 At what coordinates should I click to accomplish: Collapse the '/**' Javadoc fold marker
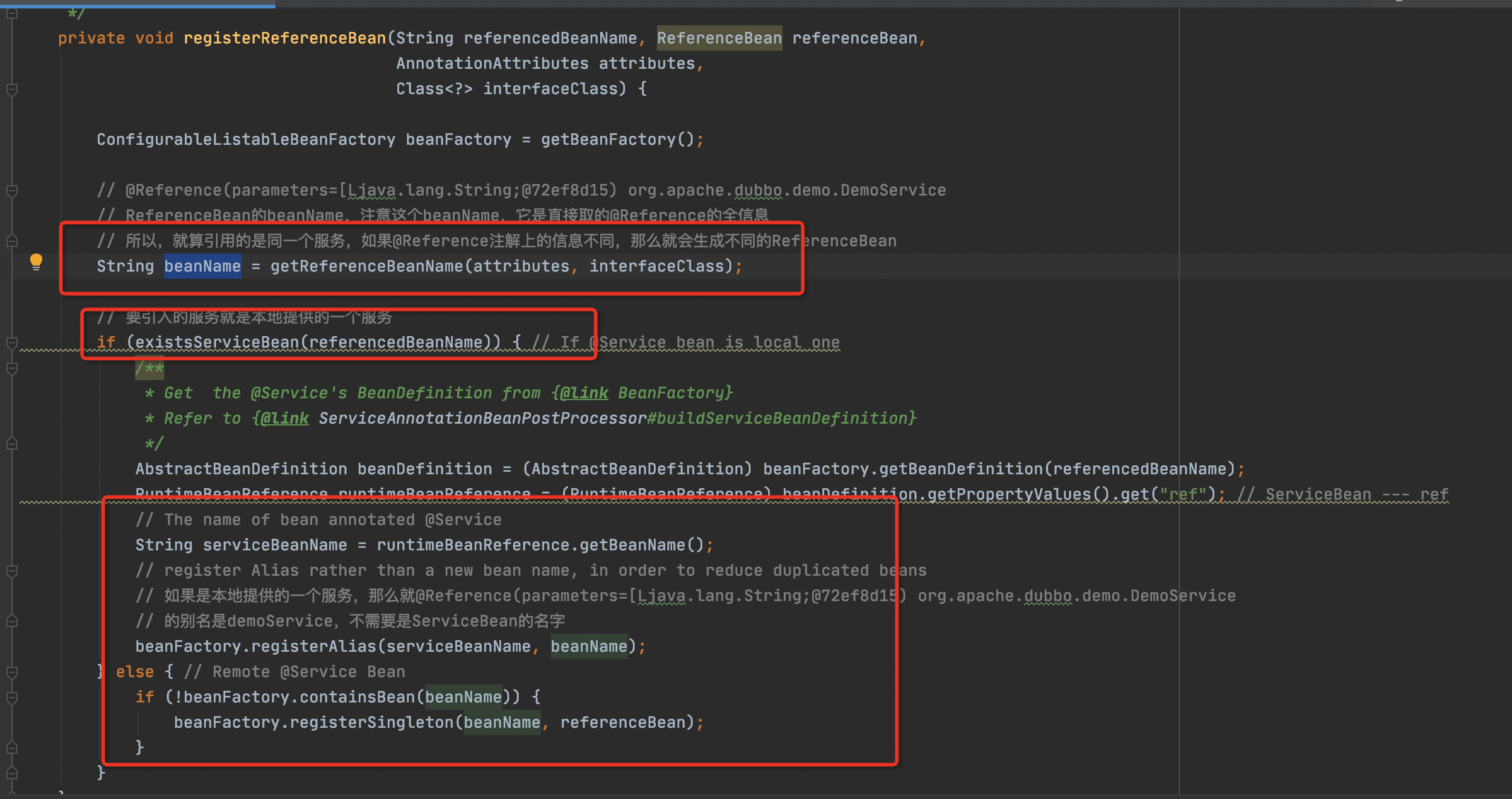point(11,368)
